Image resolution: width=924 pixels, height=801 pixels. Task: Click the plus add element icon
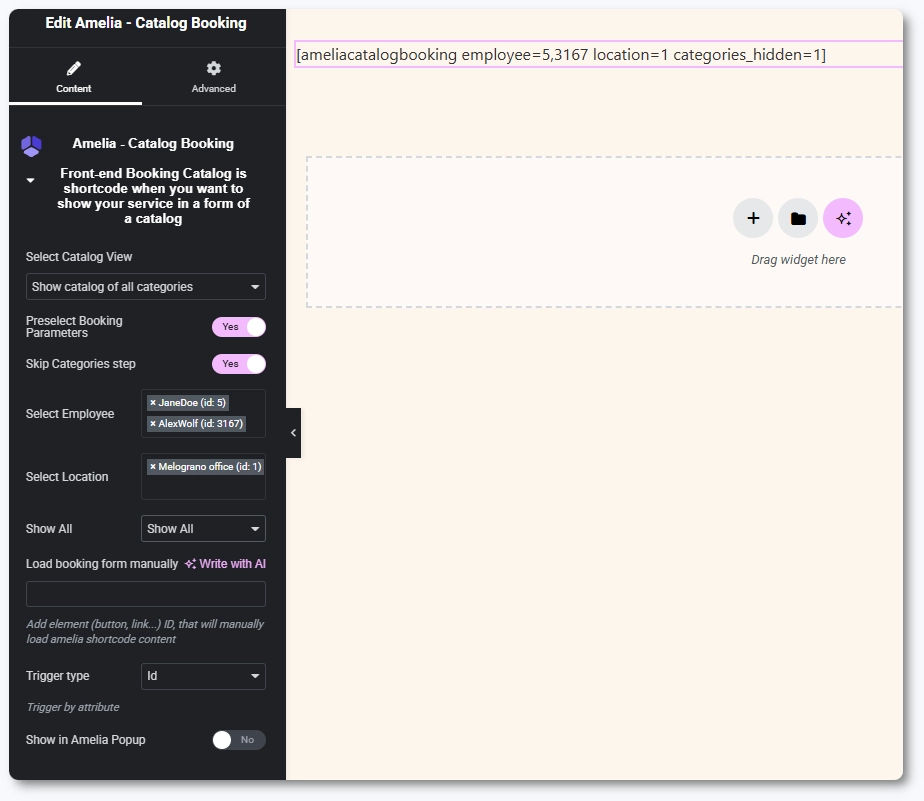tap(753, 218)
